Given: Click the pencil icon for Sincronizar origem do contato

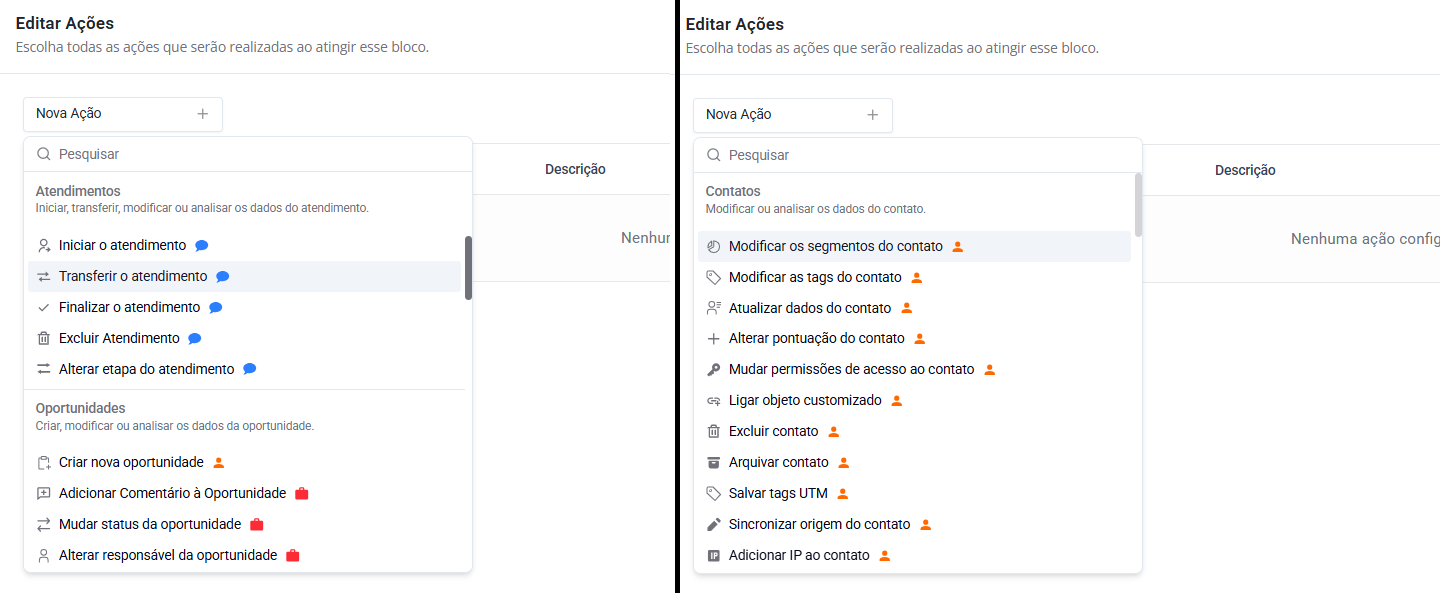Looking at the screenshot, I should 713,524.
